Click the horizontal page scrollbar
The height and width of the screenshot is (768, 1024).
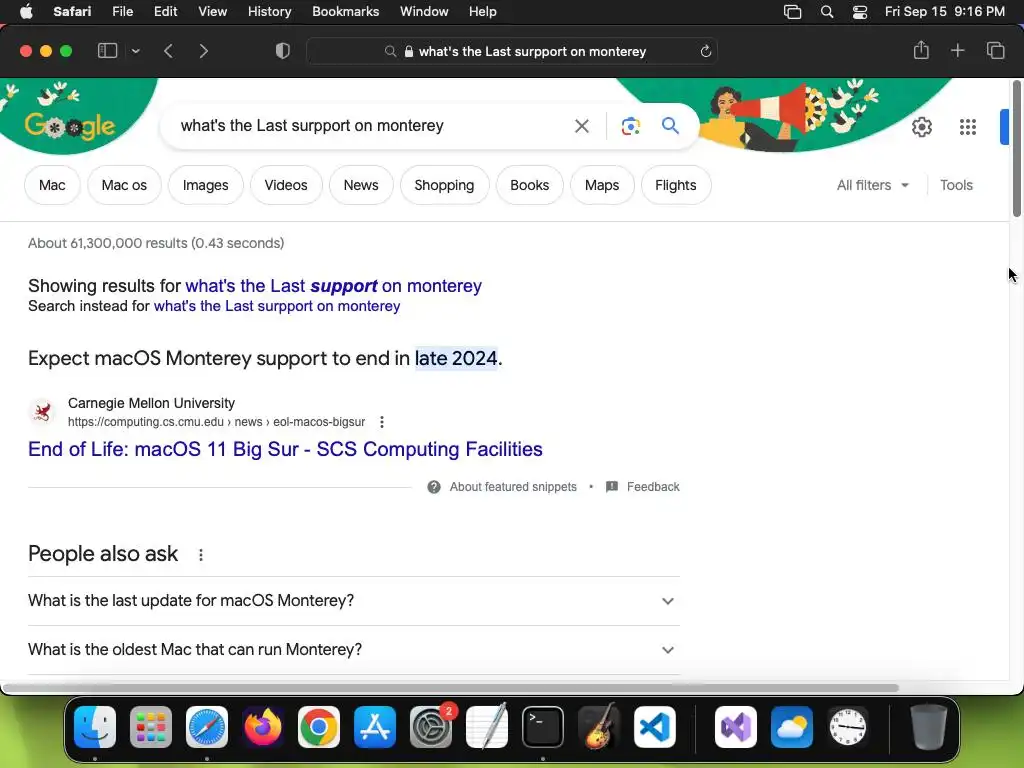click(x=451, y=688)
